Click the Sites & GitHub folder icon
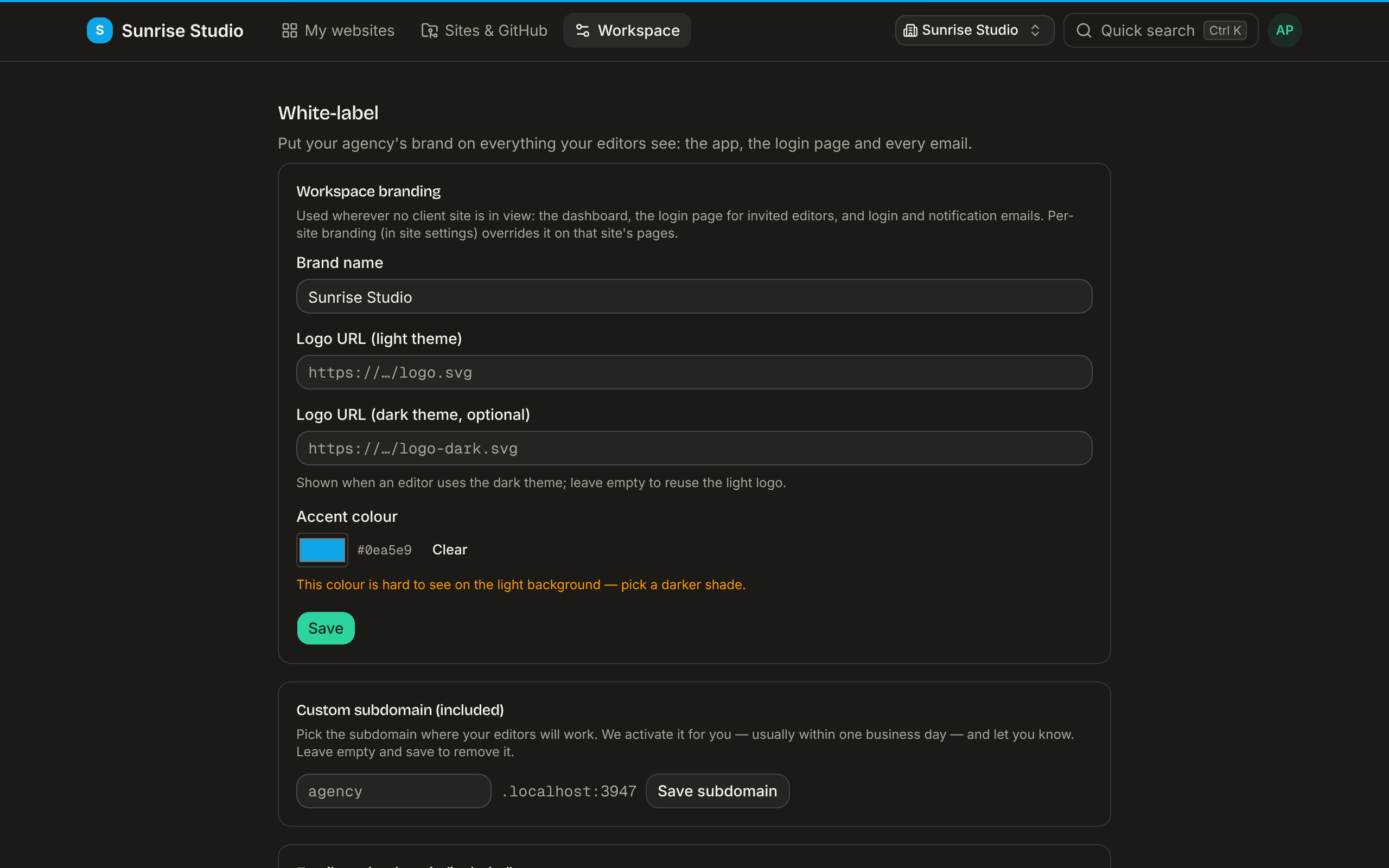1389x868 pixels. pyautogui.click(x=429, y=30)
